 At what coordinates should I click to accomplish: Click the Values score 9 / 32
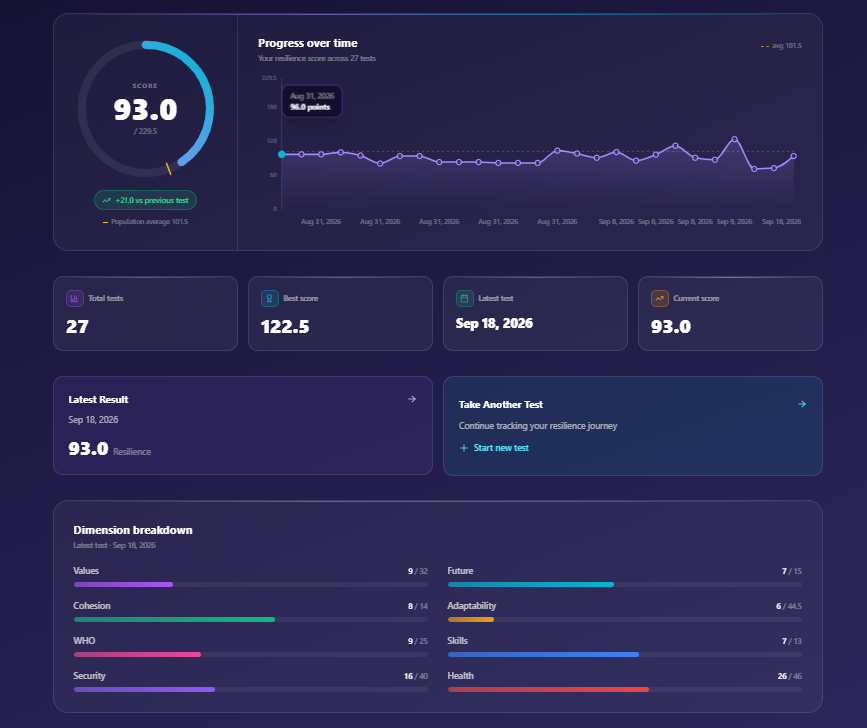(417, 571)
